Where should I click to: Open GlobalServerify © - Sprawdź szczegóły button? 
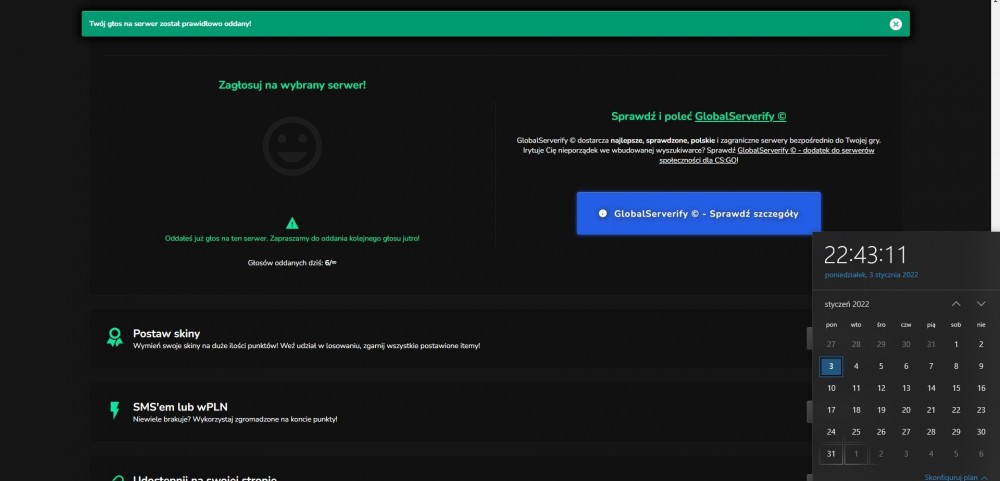pos(698,214)
